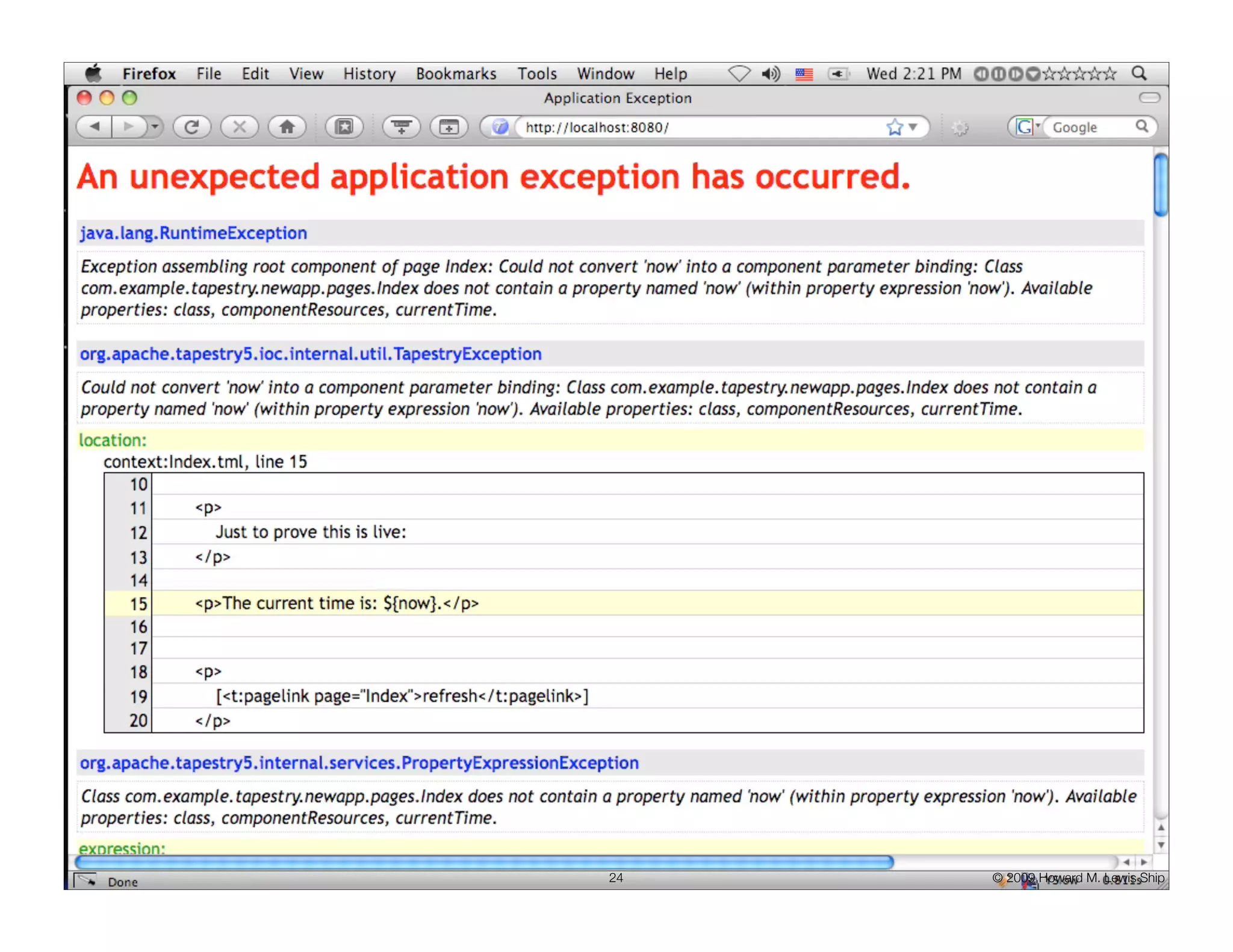Image resolution: width=1233 pixels, height=952 pixels.
Task: Click the Wed 2:21 PM clock
Action: tap(913, 73)
